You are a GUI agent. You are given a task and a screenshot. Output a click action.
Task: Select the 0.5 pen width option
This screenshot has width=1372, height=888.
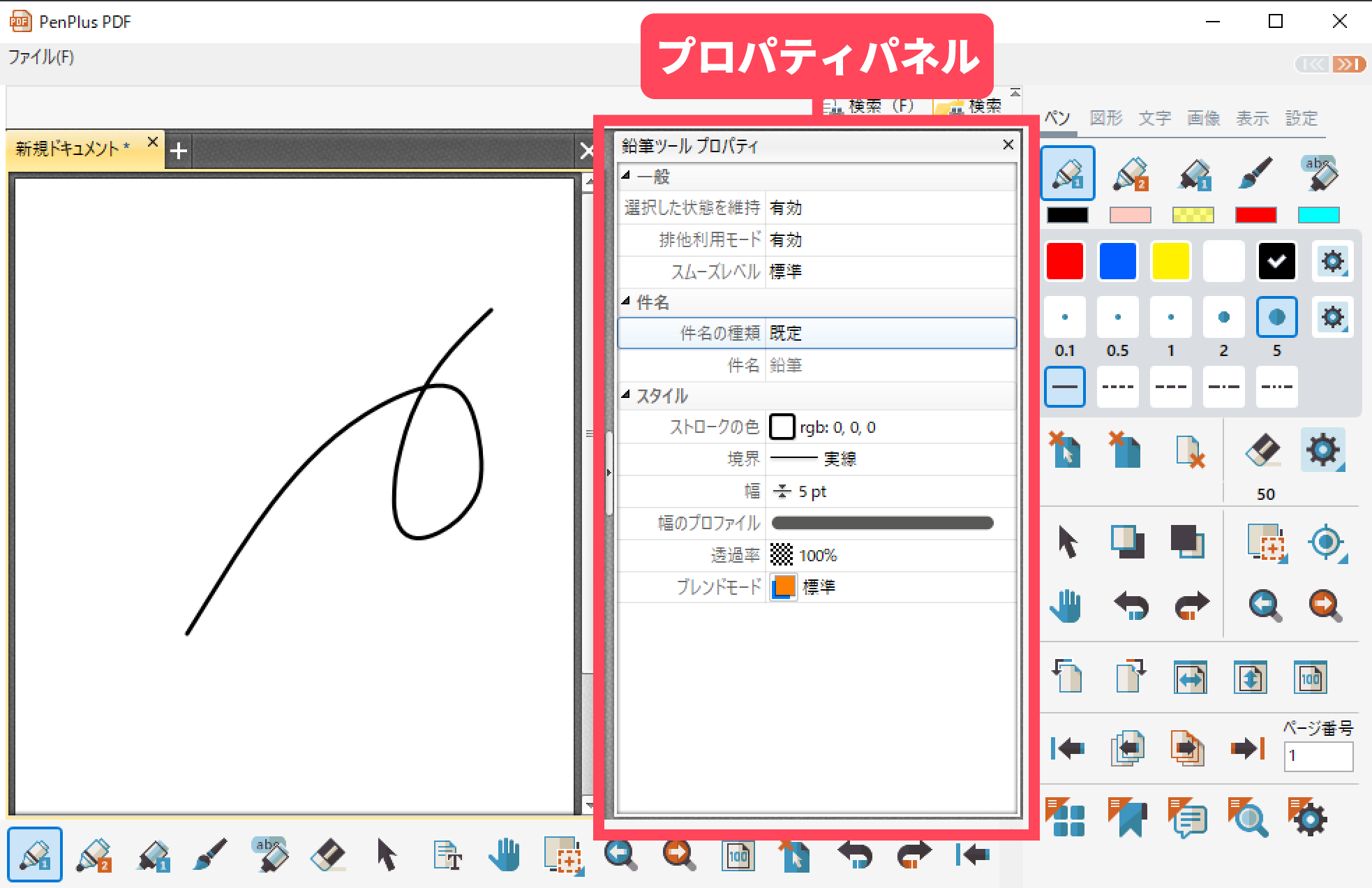click(x=1117, y=318)
